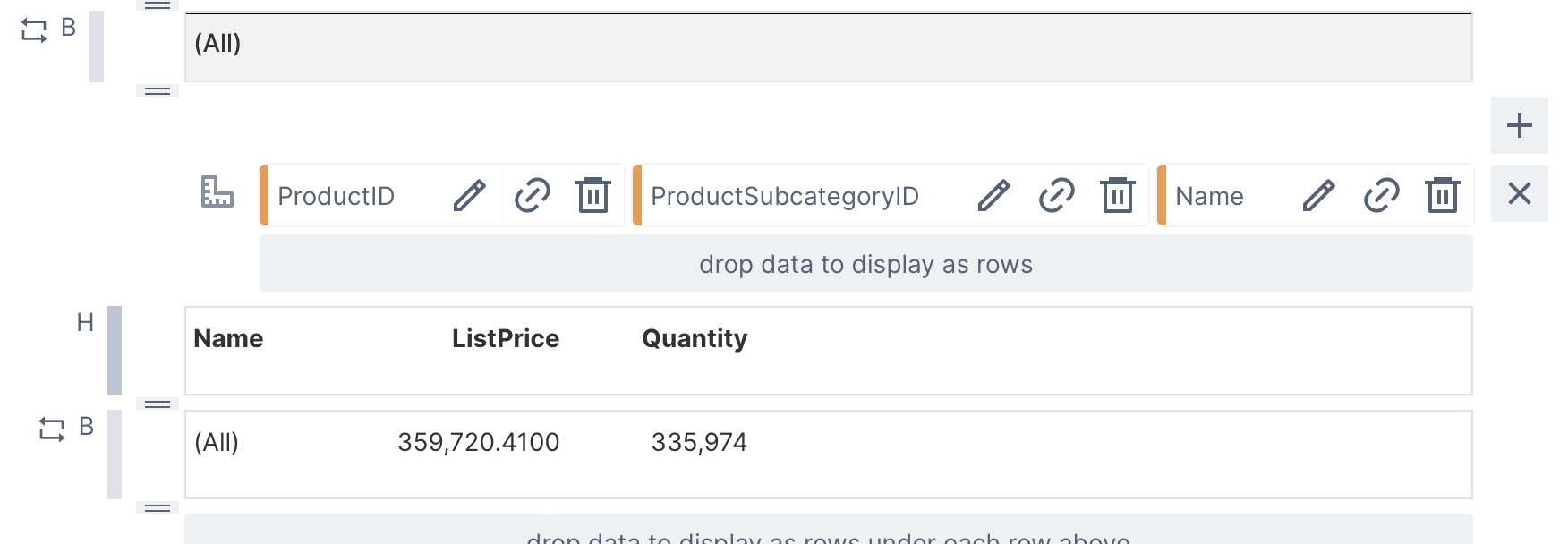This screenshot has width=1568, height=544.
Task: Edit the ProductSubcategoryID field with pencil icon
Action: click(993, 195)
